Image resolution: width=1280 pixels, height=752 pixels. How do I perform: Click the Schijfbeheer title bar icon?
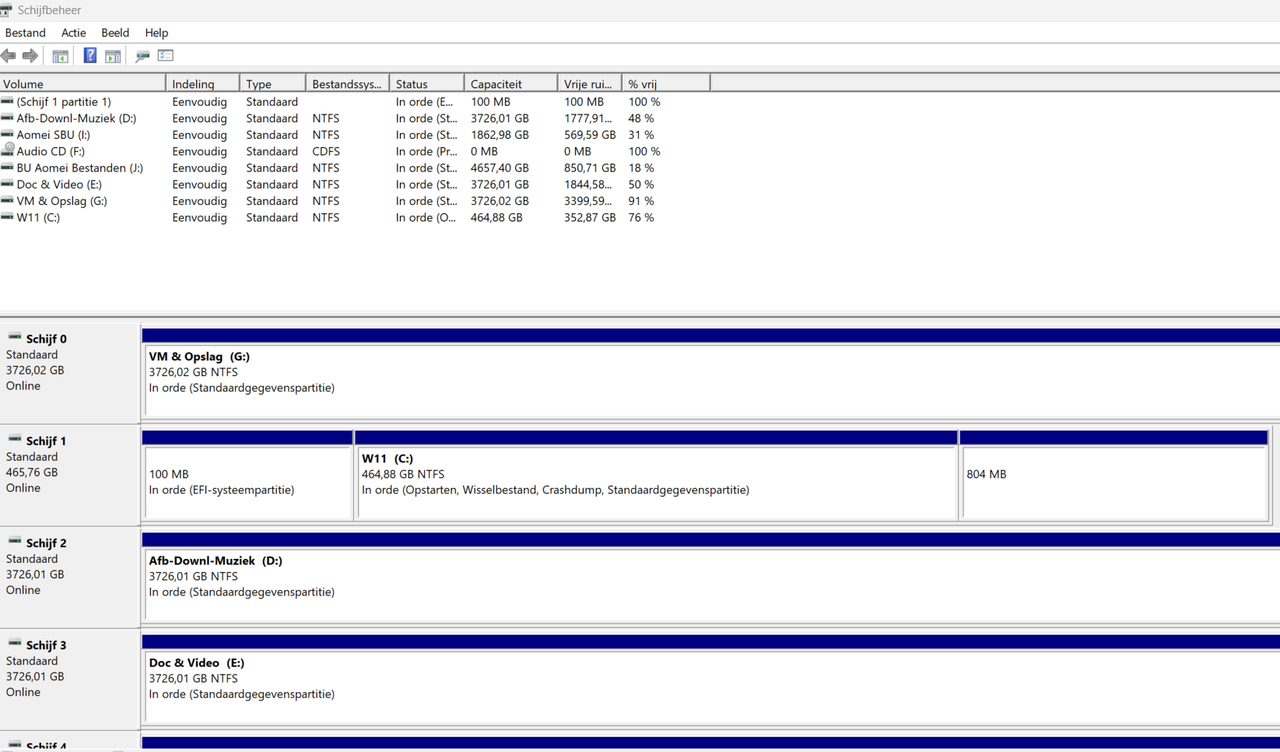[7, 10]
